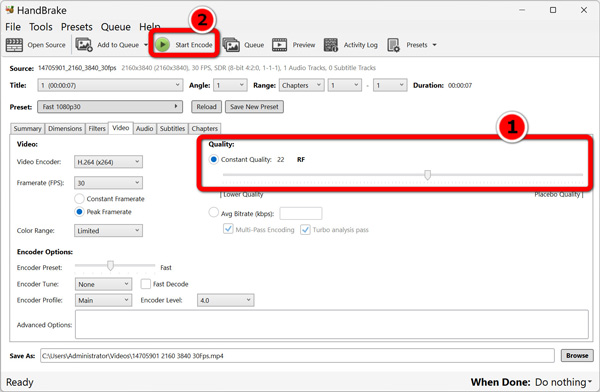Toggle the Multi-Pass Encoding checkbox

(228, 229)
